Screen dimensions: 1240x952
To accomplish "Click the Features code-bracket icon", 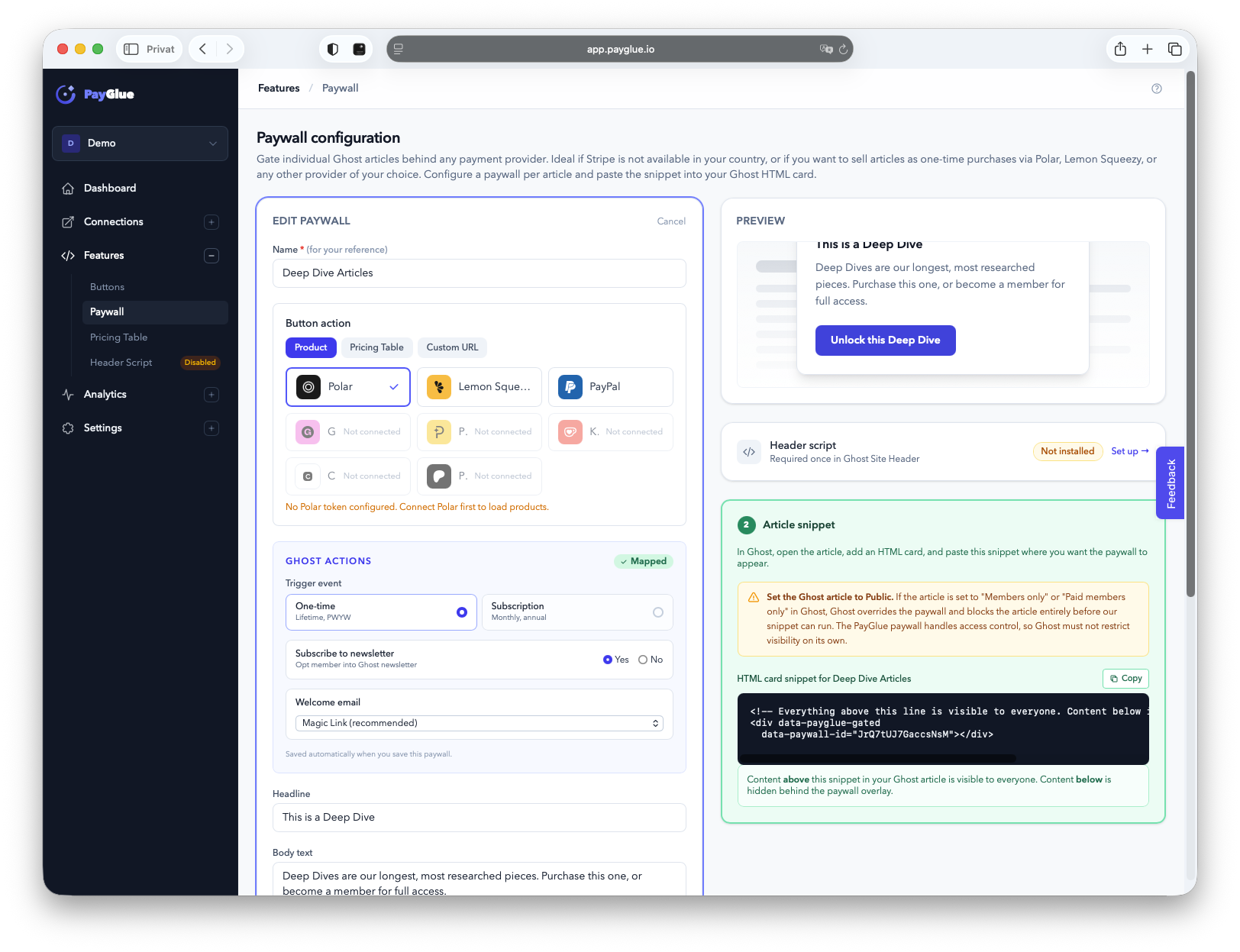I will pyautogui.click(x=68, y=256).
